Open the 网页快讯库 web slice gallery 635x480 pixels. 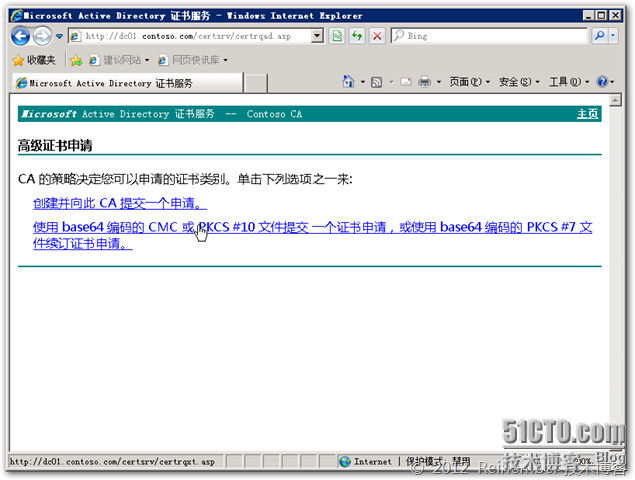193,60
